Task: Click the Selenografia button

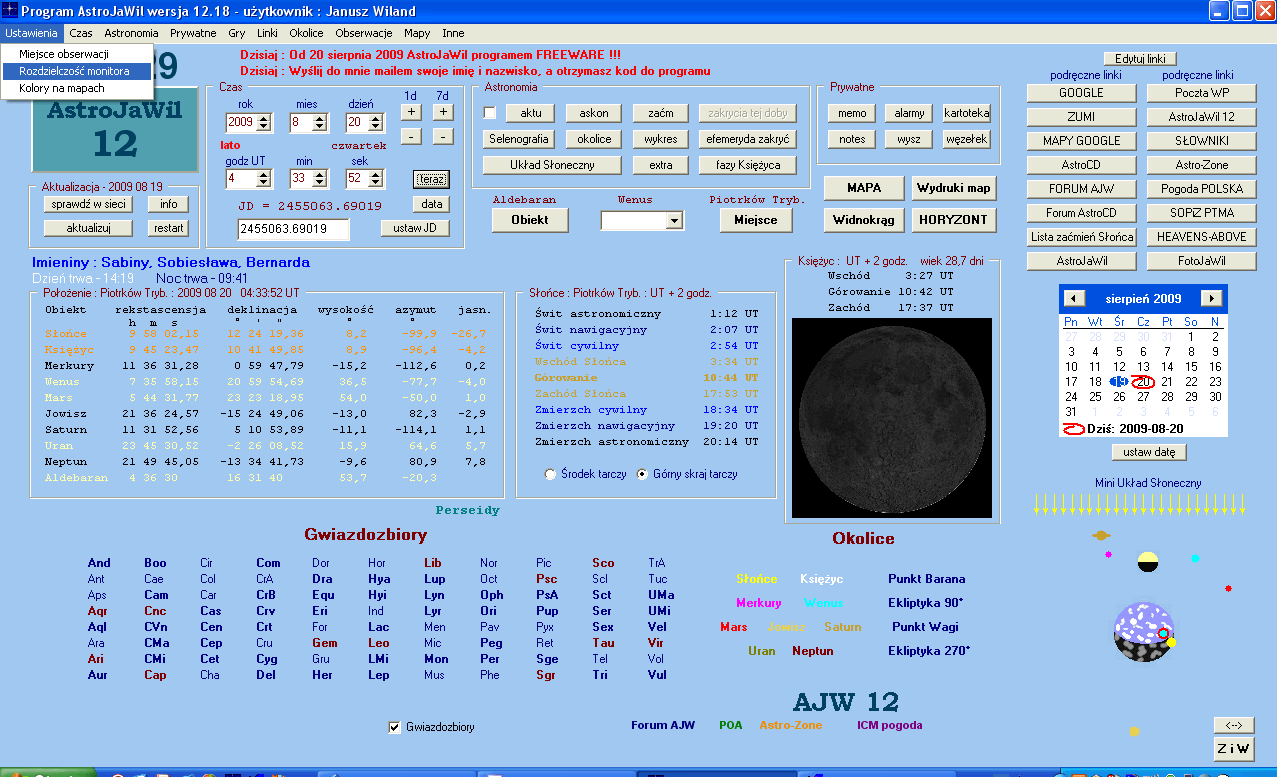Action: (x=518, y=139)
